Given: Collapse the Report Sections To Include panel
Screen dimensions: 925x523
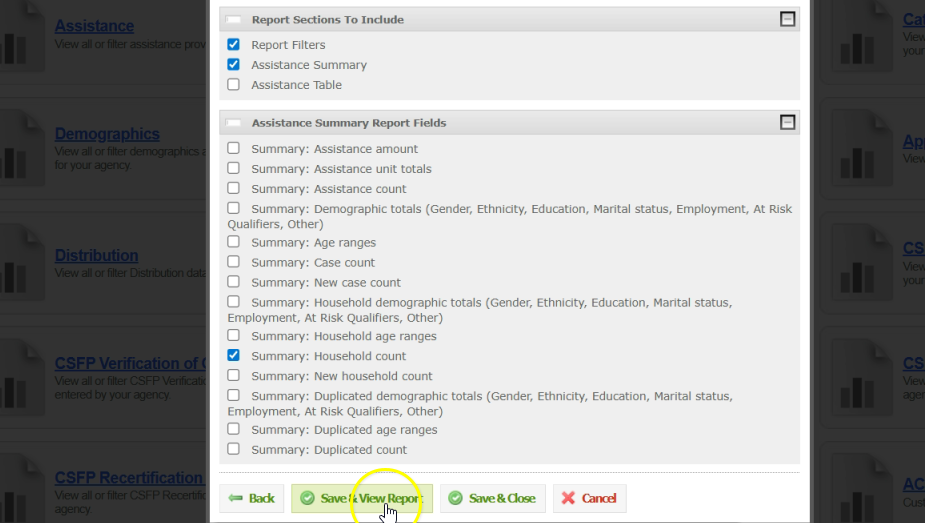Looking at the screenshot, I should pos(787,19).
